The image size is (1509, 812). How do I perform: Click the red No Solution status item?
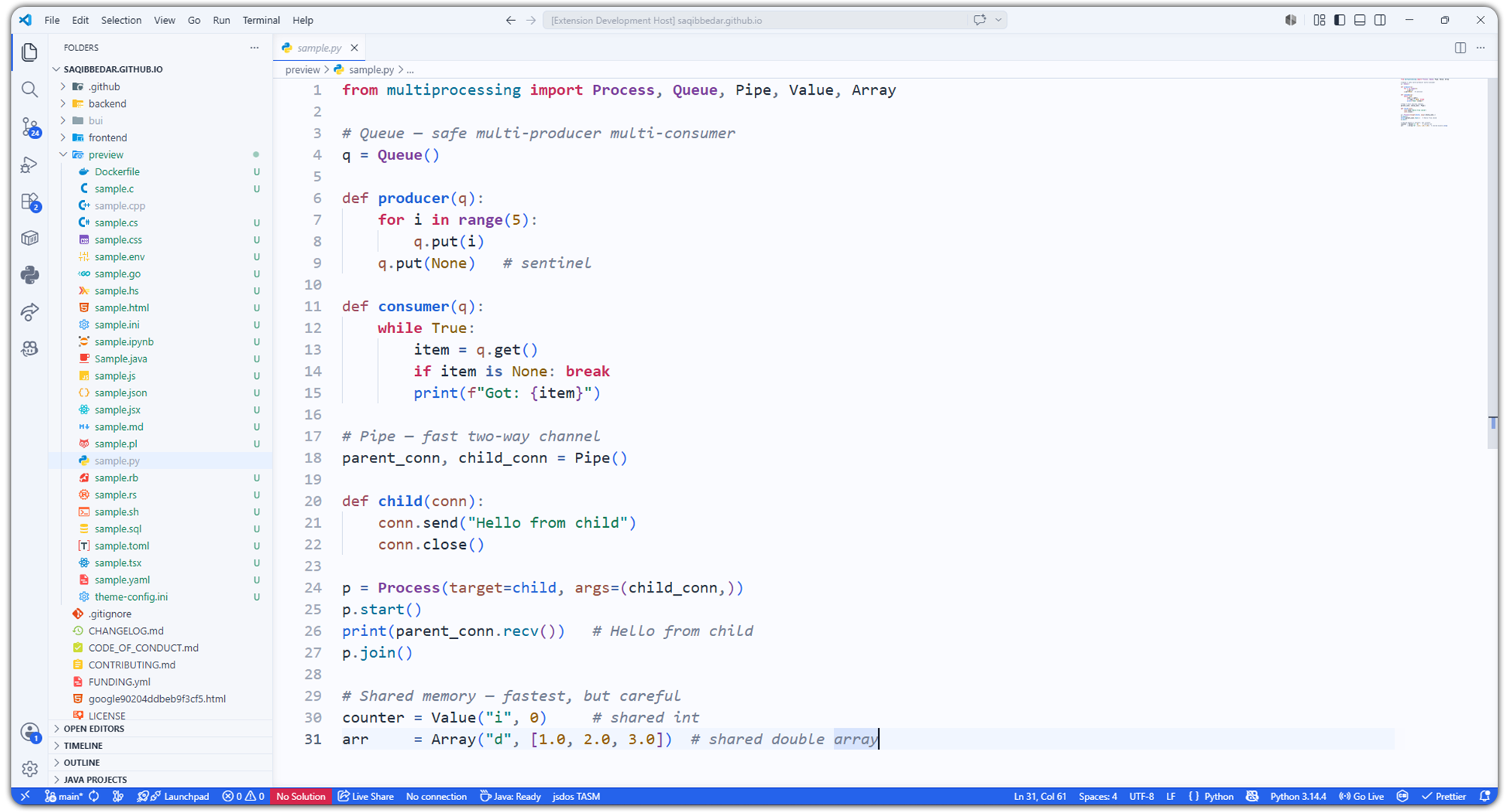coord(301,796)
